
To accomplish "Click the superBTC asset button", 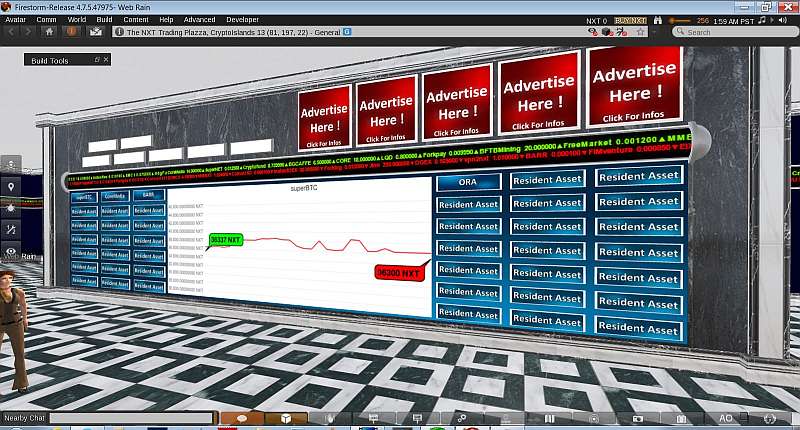I will (84, 197).
